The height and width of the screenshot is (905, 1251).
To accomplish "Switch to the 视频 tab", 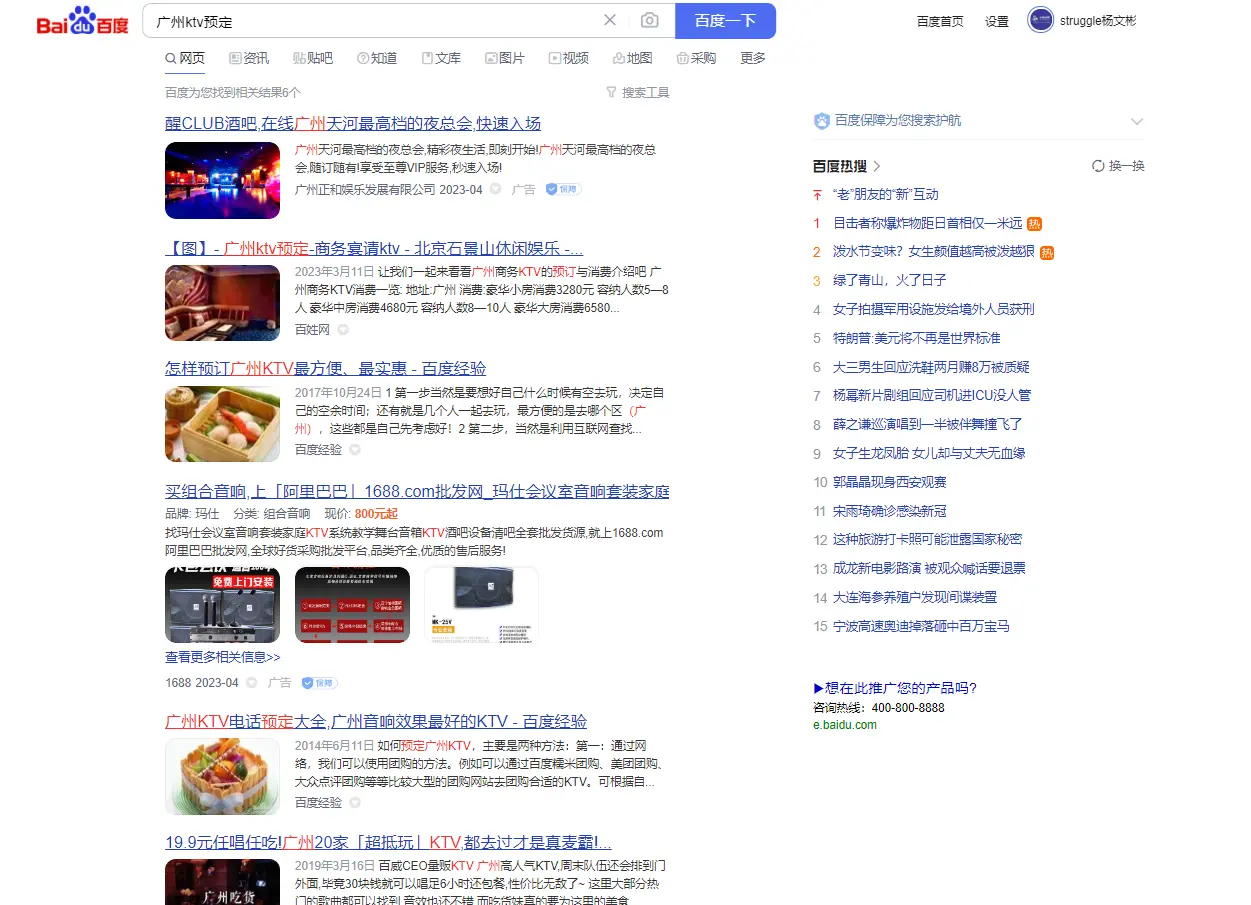I will point(568,58).
